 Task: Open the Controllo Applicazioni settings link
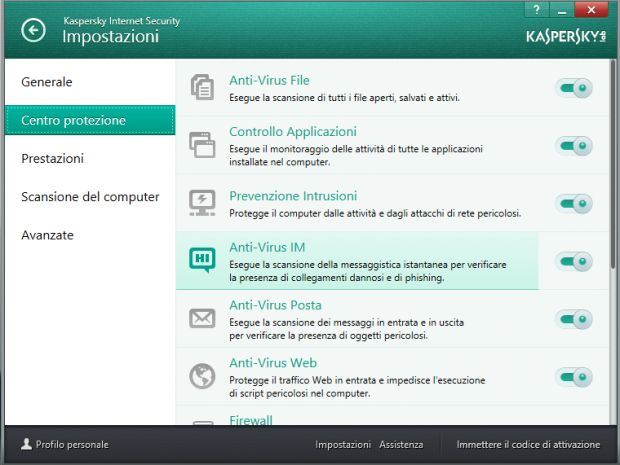click(x=293, y=132)
